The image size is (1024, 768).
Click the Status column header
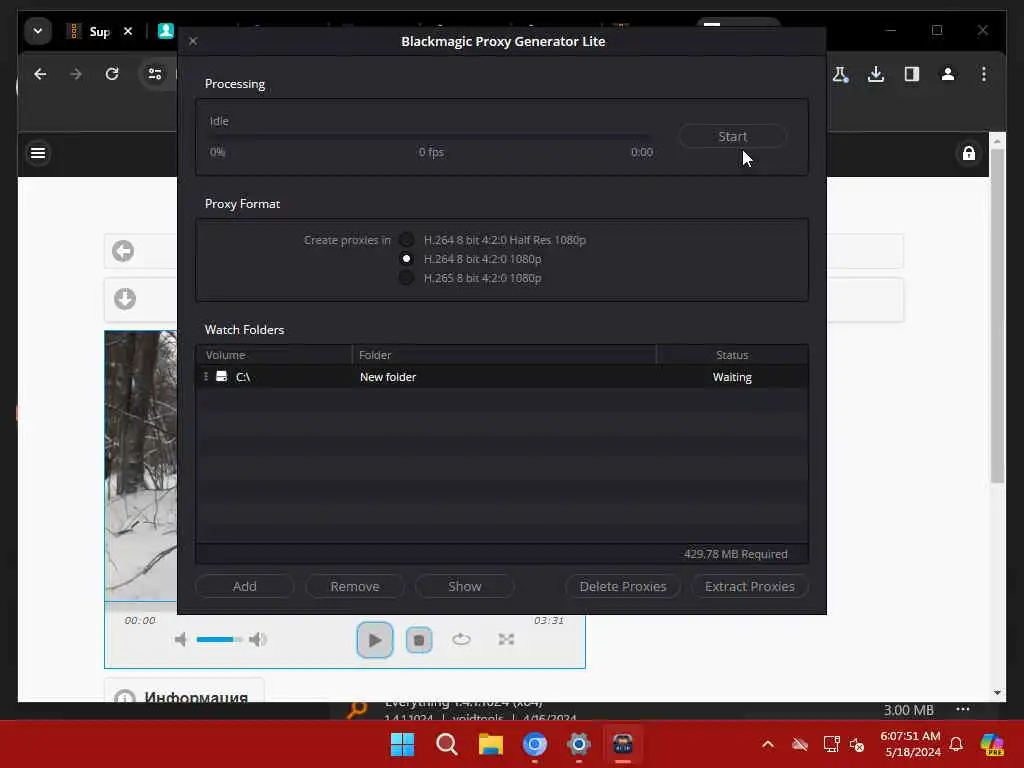tap(732, 355)
